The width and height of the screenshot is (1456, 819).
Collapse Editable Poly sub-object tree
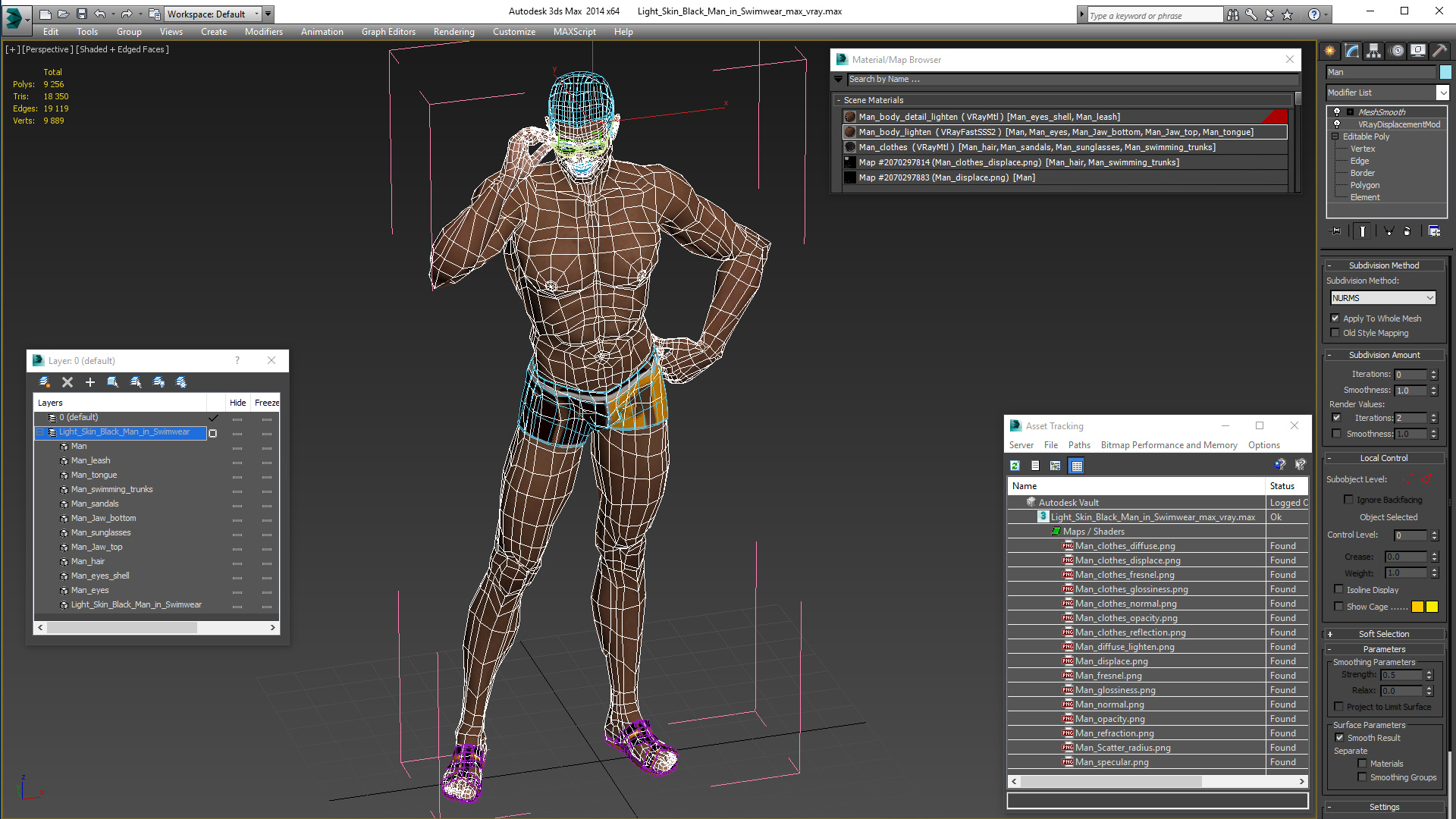(1335, 136)
